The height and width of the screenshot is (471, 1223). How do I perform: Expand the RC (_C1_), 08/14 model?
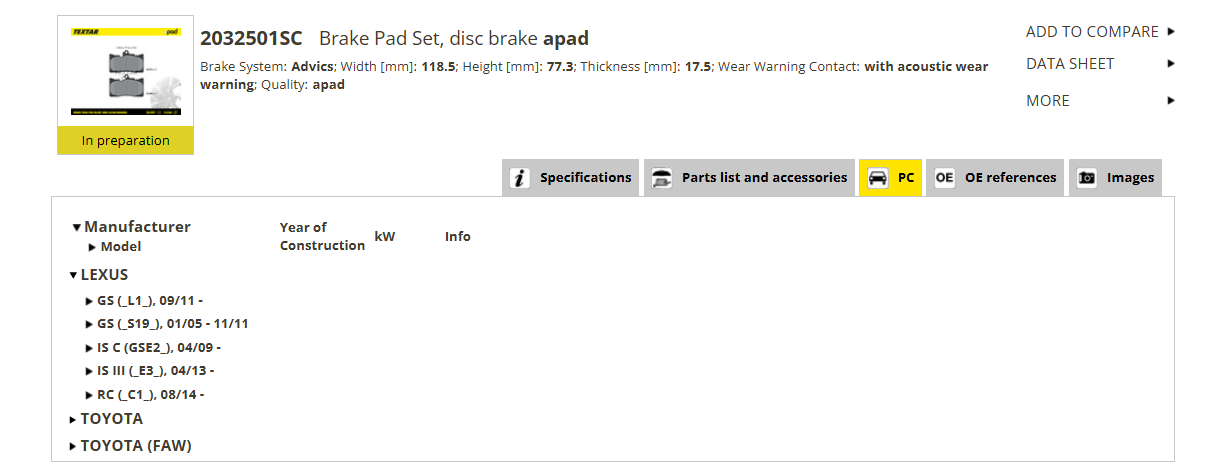click(90, 395)
